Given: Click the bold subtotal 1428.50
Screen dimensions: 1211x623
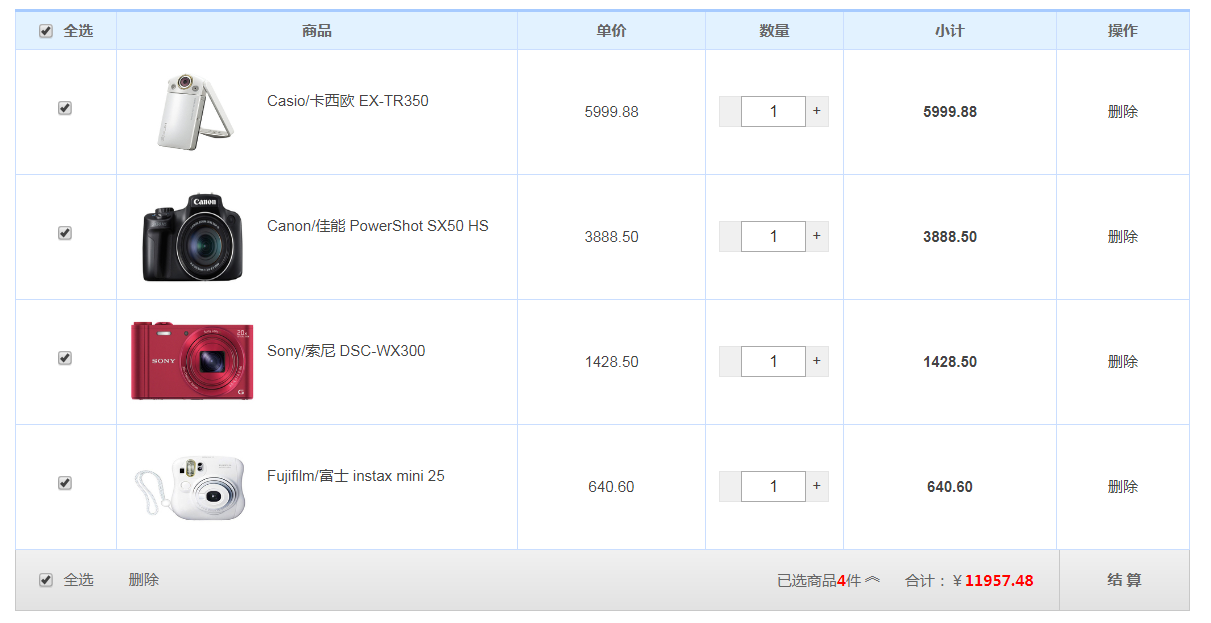Looking at the screenshot, I should coord(950,362).
